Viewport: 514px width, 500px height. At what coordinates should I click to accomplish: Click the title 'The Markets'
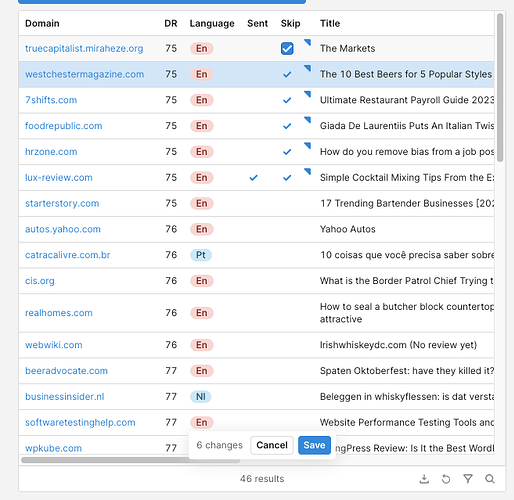click(347, 48)
